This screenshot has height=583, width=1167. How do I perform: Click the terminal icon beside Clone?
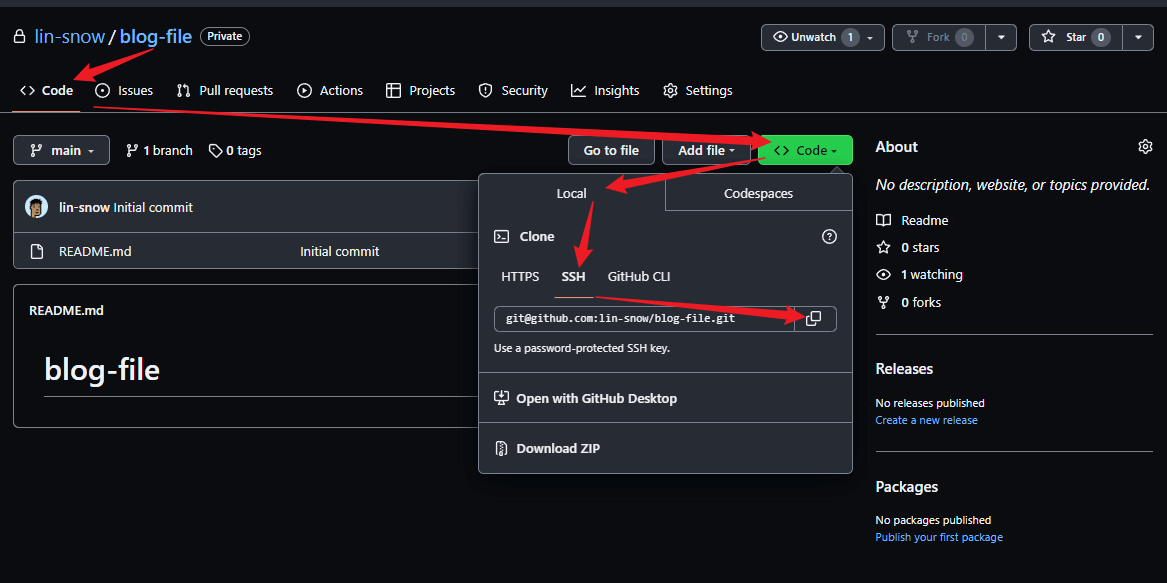(502, 237)
